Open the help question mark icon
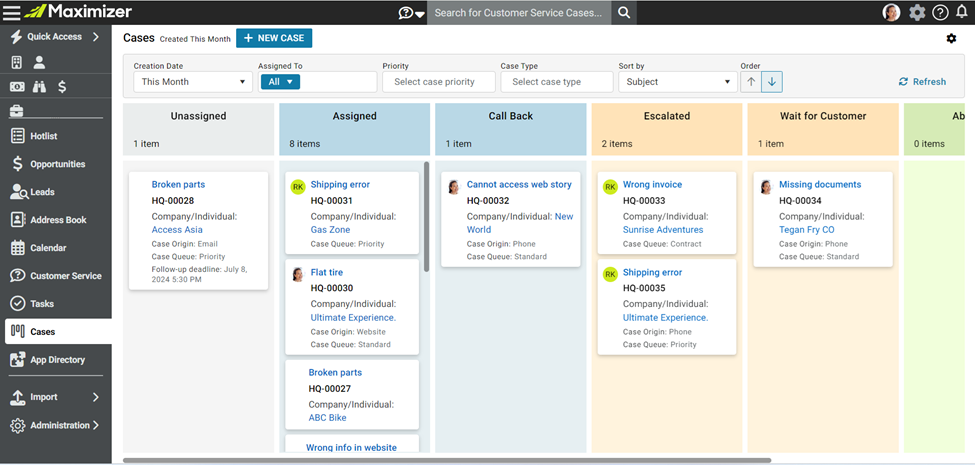This screenshot has width=975, height=466. (x=940, y=12)
